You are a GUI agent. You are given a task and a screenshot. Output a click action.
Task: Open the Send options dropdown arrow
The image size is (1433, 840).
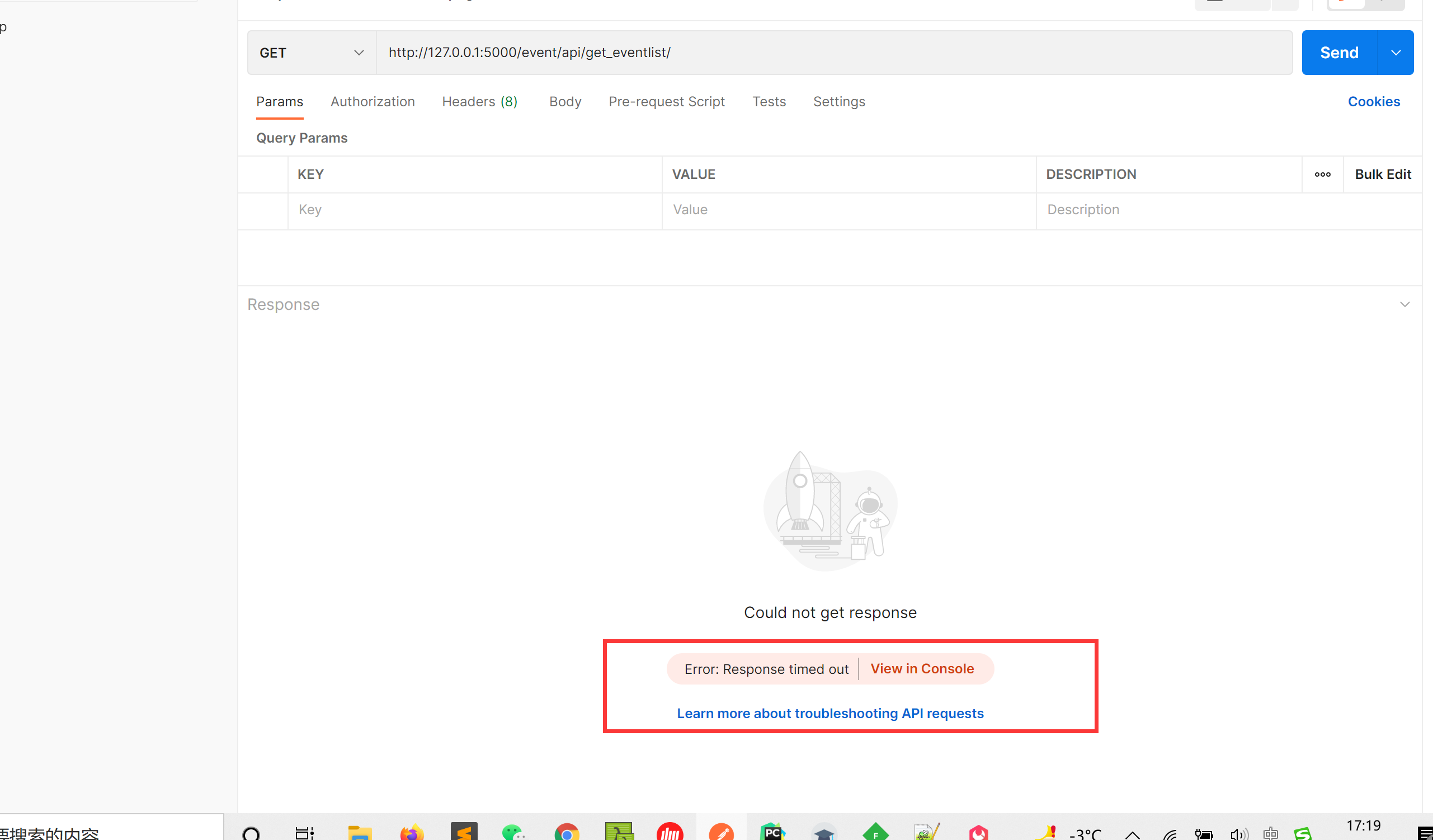point(1396,53)
